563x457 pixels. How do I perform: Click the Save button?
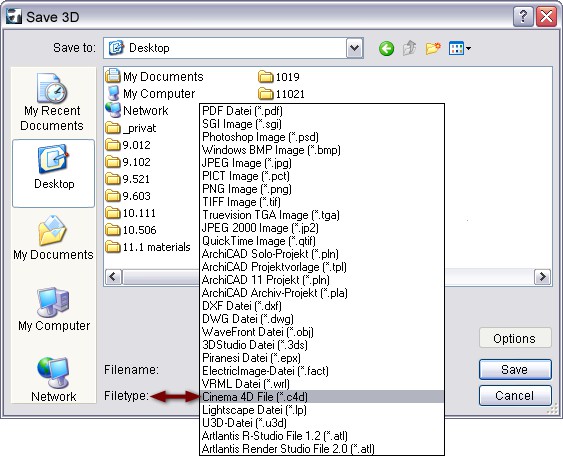[x=515, y=369]
